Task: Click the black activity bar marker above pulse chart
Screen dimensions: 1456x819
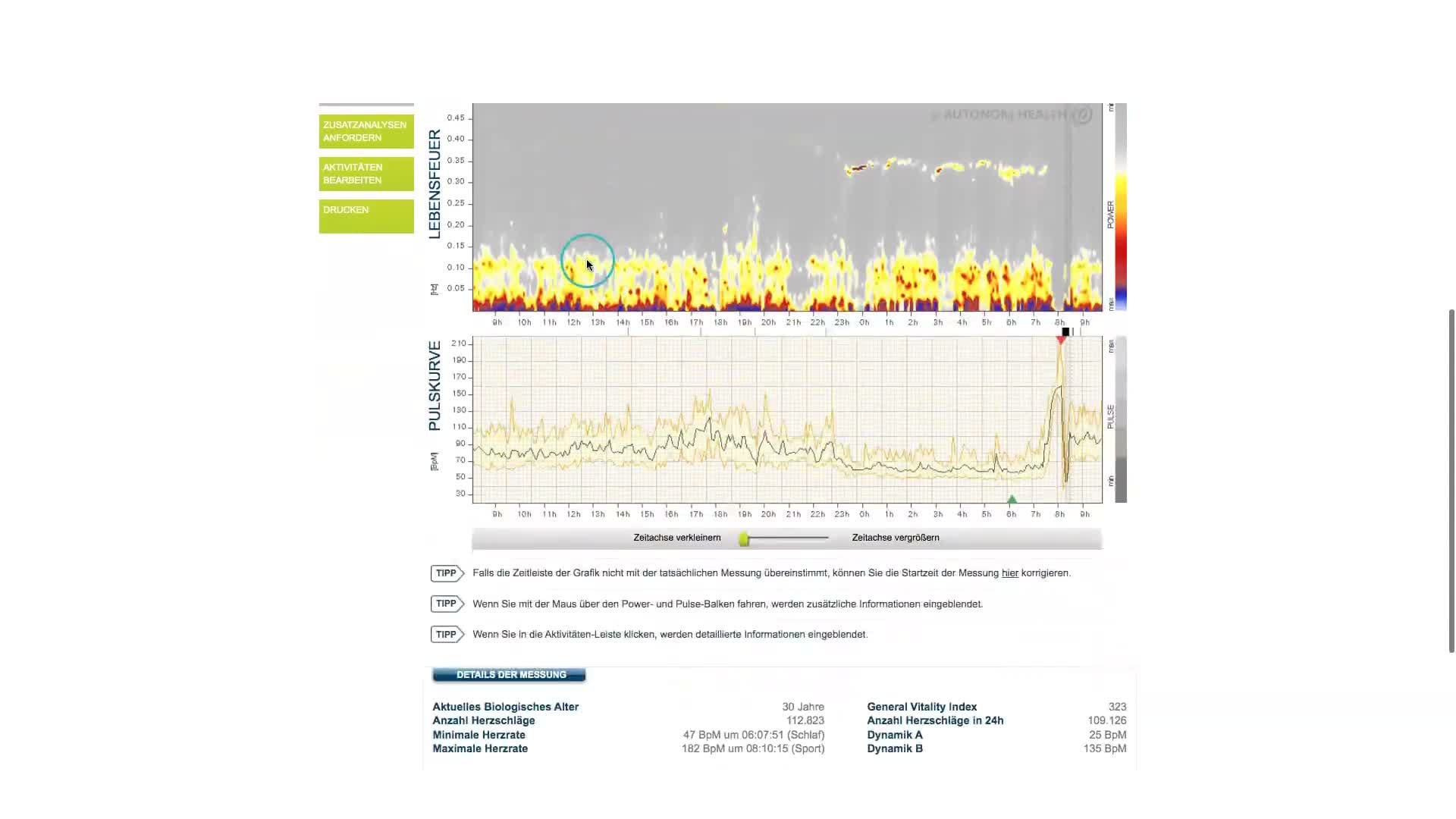Action: click(x=1065, y=332)
